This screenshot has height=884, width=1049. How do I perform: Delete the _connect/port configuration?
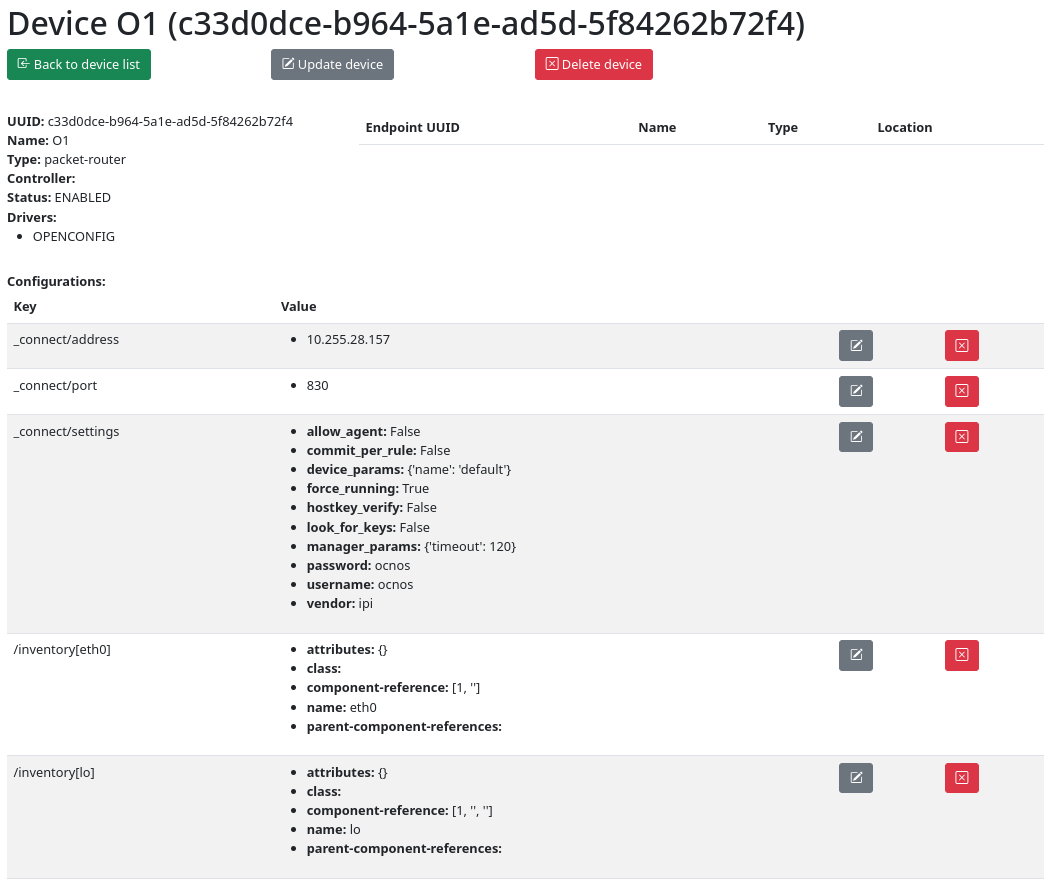point(961,391)
